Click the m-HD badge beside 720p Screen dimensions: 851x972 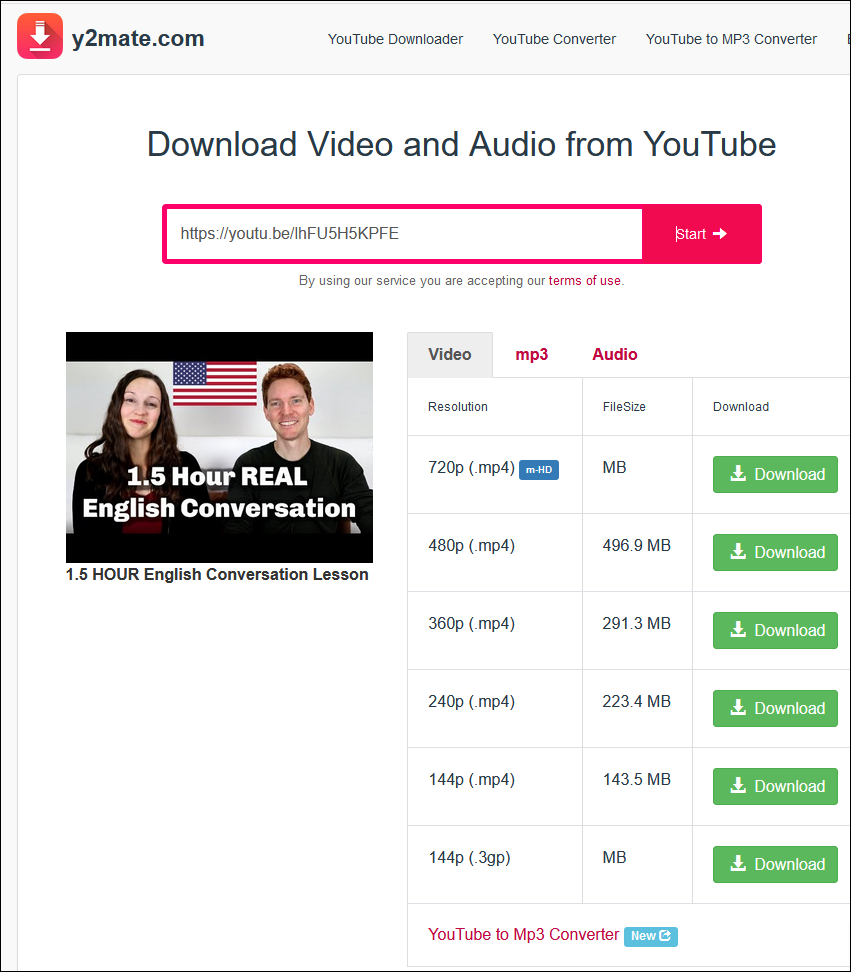point(539,470)
